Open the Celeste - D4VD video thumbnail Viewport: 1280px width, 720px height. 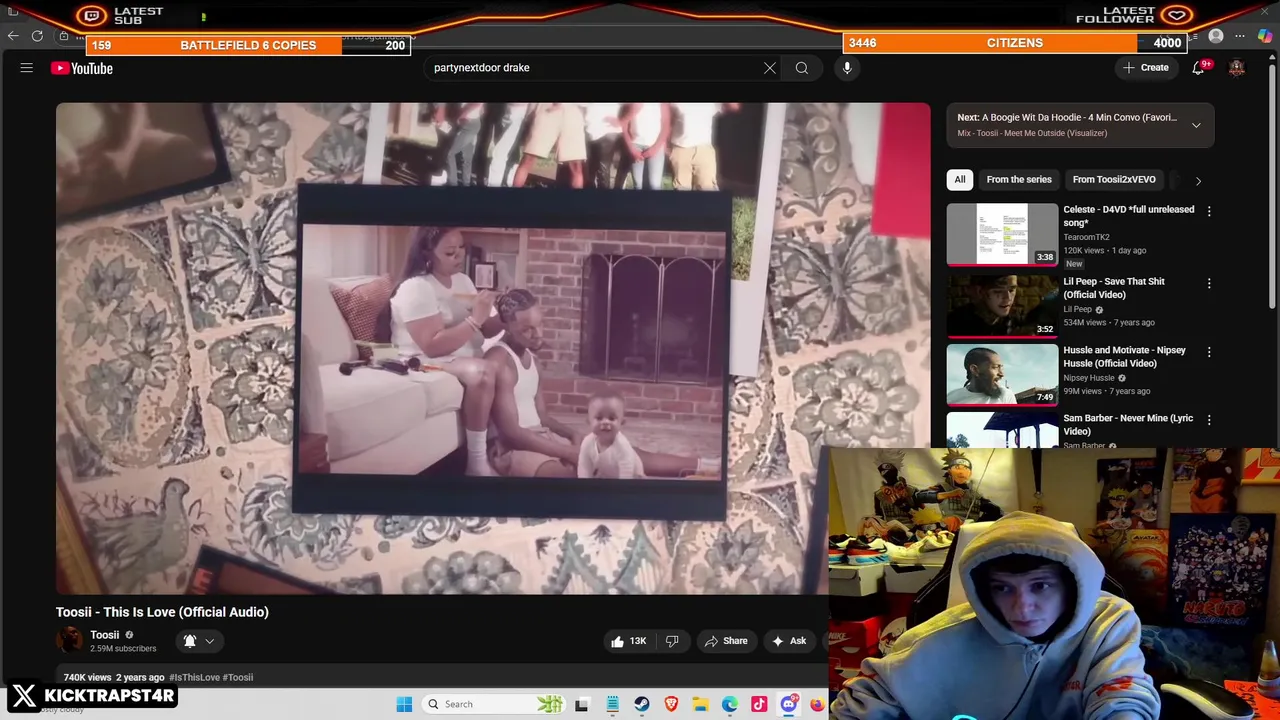point(1002,235)
